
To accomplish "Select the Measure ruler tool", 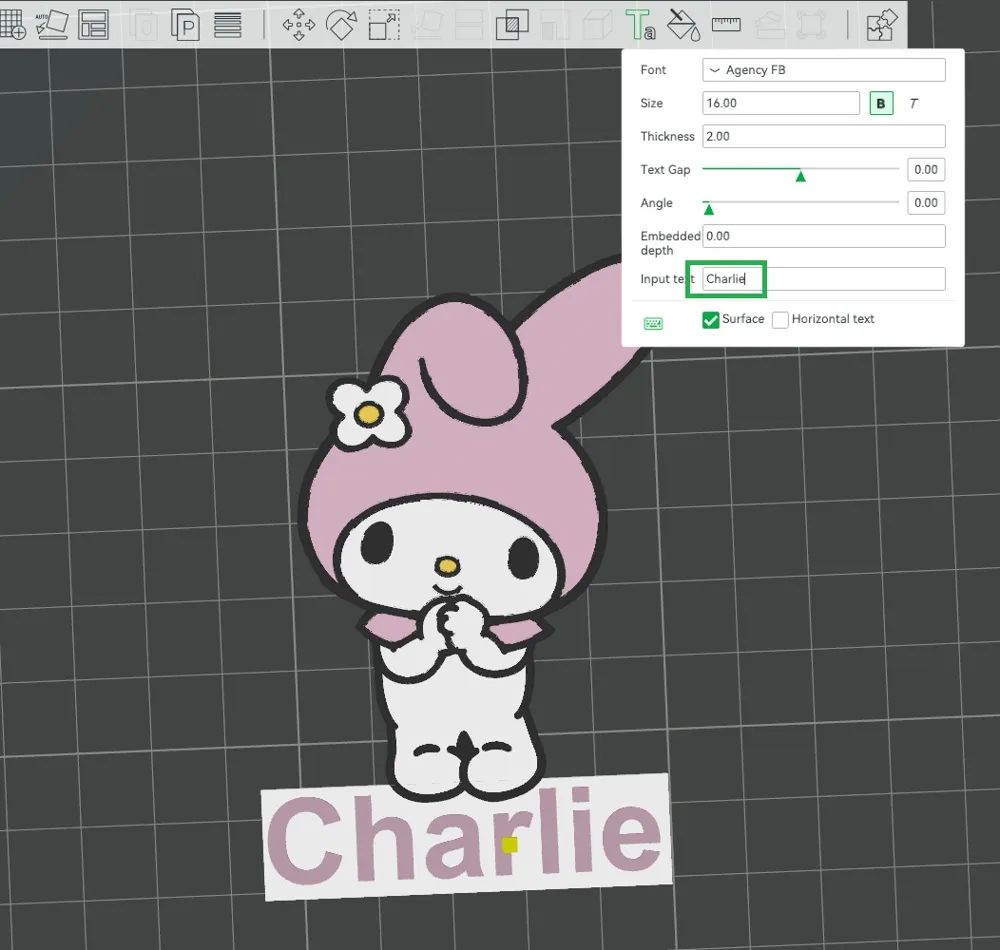I will click(x=726, y=25).
